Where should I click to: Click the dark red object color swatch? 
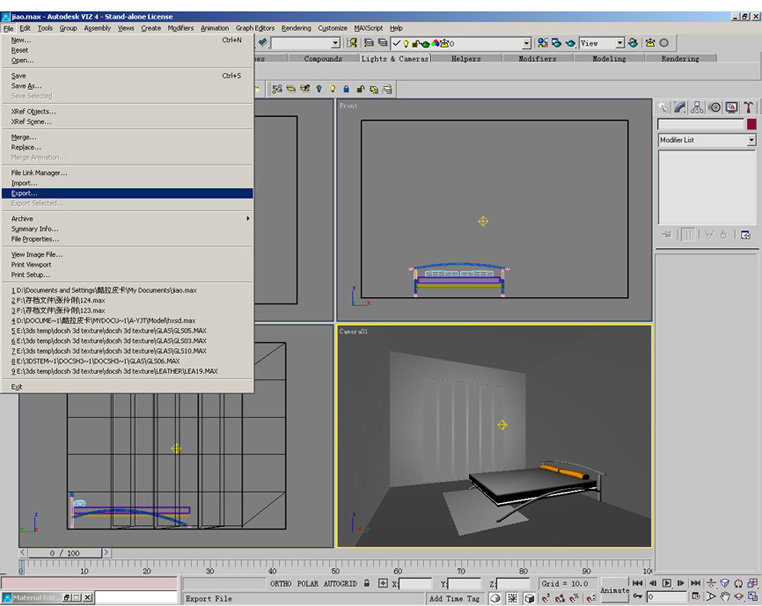click(x=751, y=124)
